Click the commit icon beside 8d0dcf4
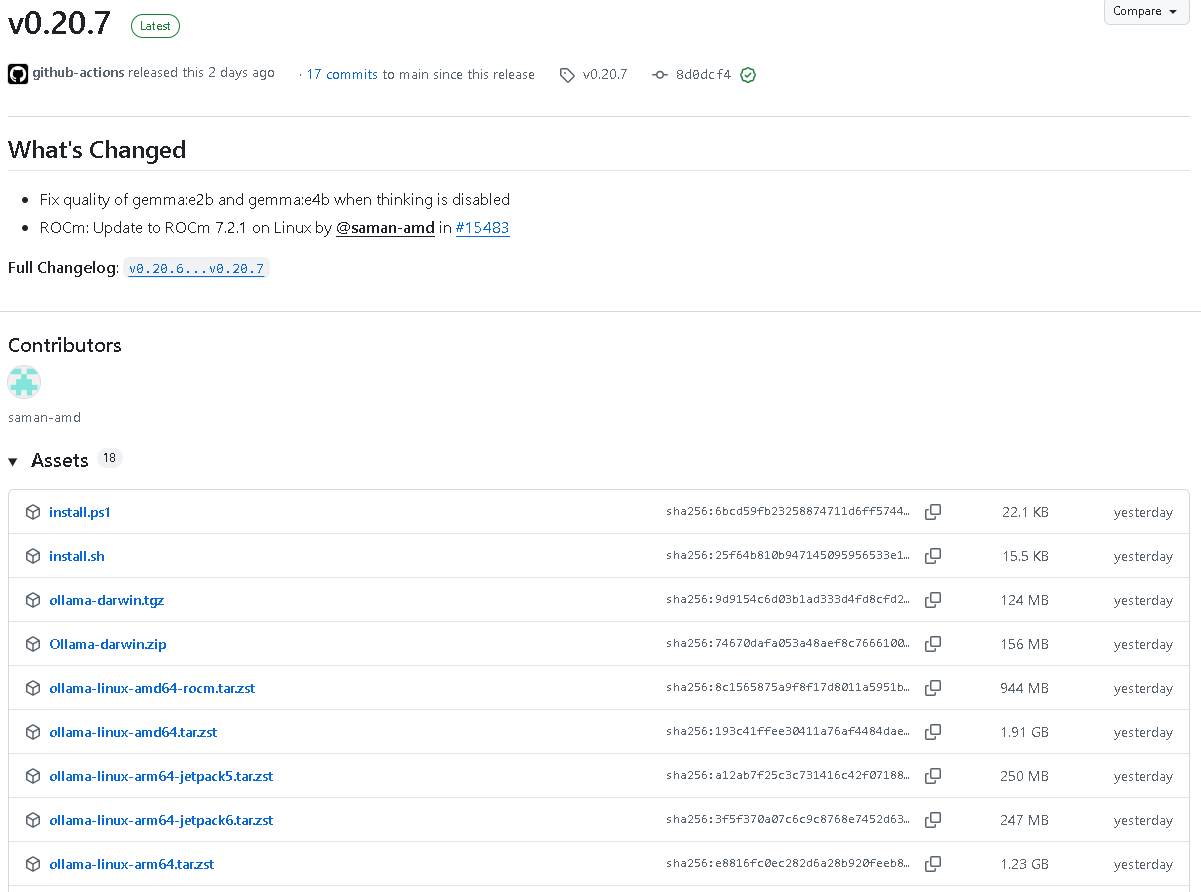The width and height of the screenshot is (1201, 892). coord(659,75)
